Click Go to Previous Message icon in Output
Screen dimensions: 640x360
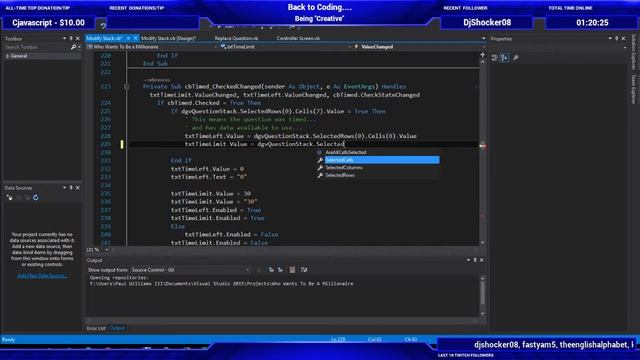271,270
